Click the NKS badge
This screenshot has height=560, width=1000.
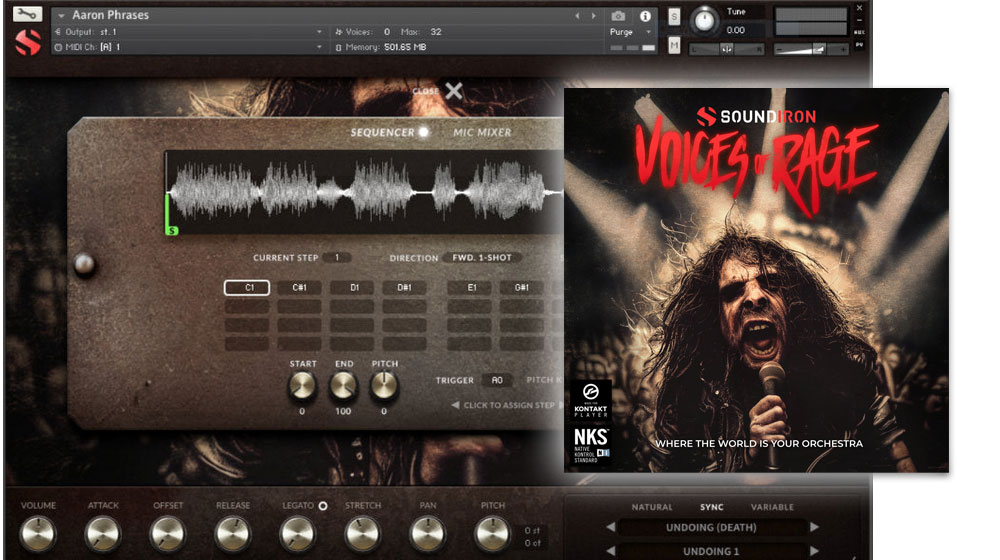(591, 445)
